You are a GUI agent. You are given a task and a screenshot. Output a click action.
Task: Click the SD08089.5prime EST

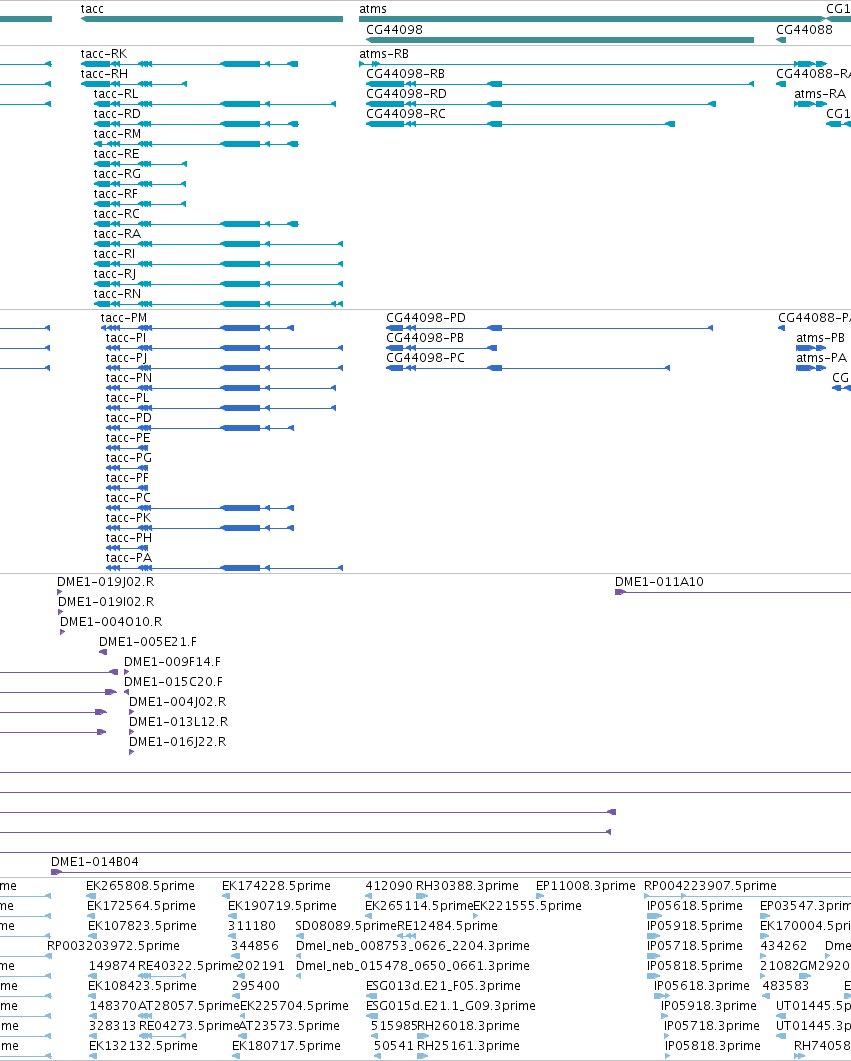tap(298, 936)
